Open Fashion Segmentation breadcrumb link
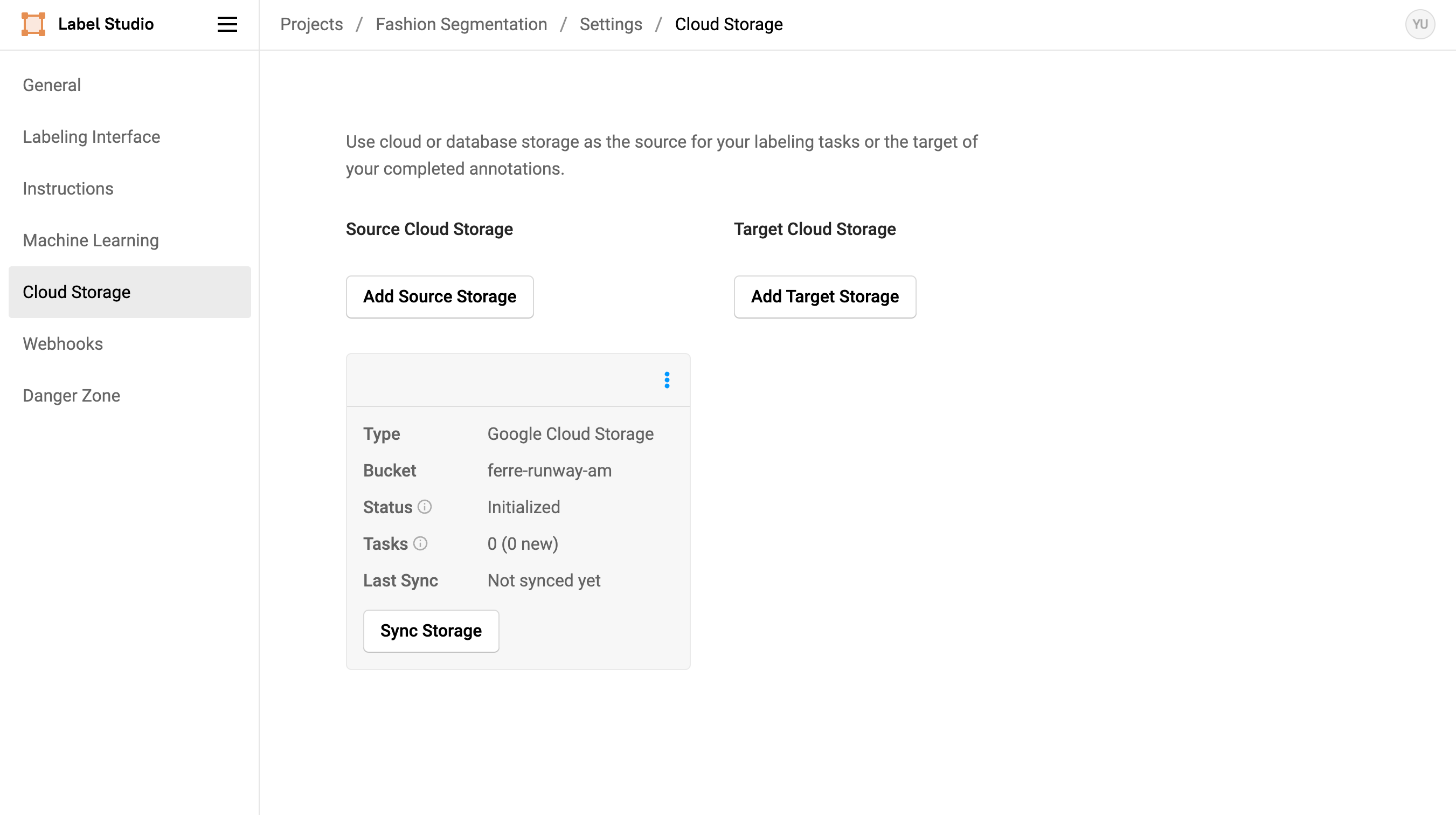 coord(461,24)
